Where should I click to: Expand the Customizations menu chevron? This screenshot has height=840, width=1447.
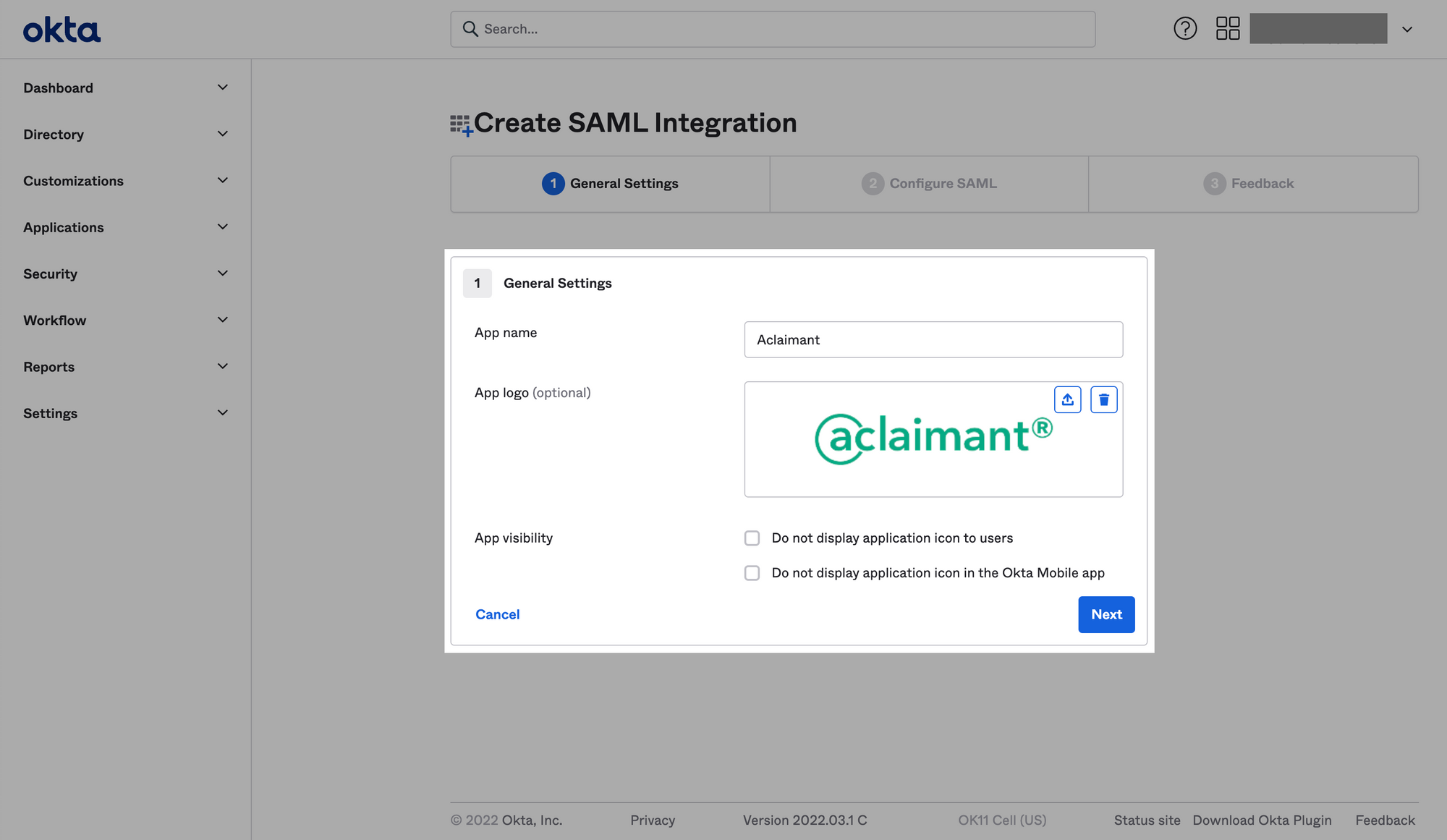(x=223, y=180)
